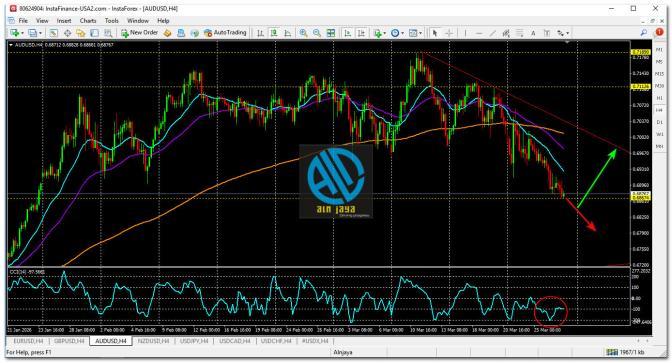
Task: Open the Templates icon
Action: 413,33
